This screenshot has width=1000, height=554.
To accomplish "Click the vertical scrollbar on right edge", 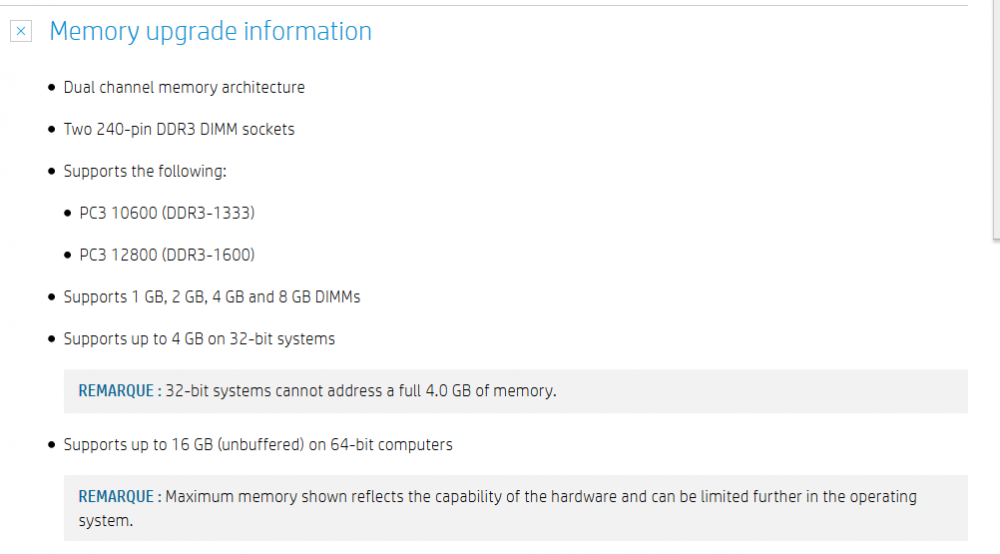I will point(996,120).
